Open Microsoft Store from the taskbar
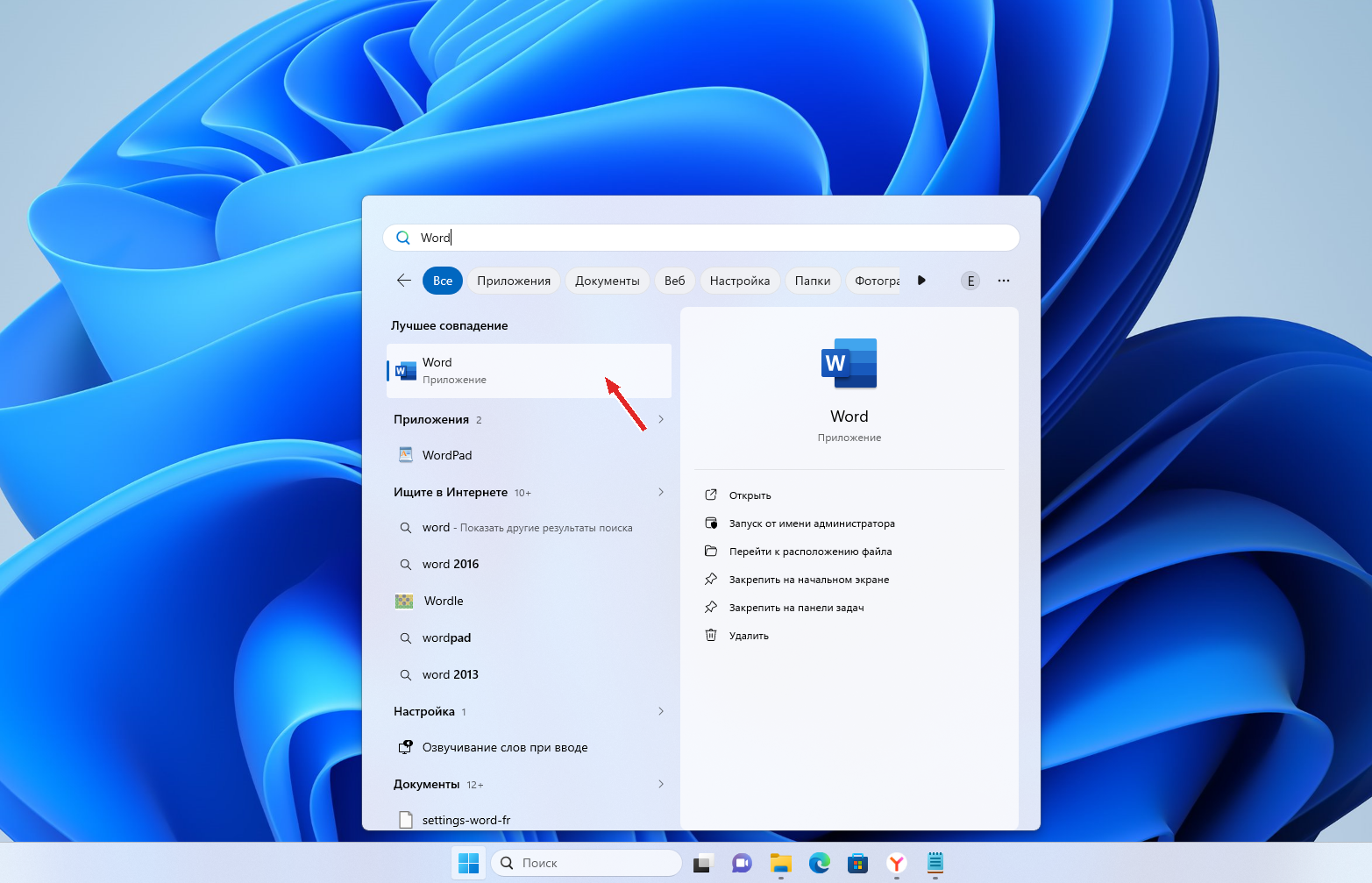 click(858, 863)
